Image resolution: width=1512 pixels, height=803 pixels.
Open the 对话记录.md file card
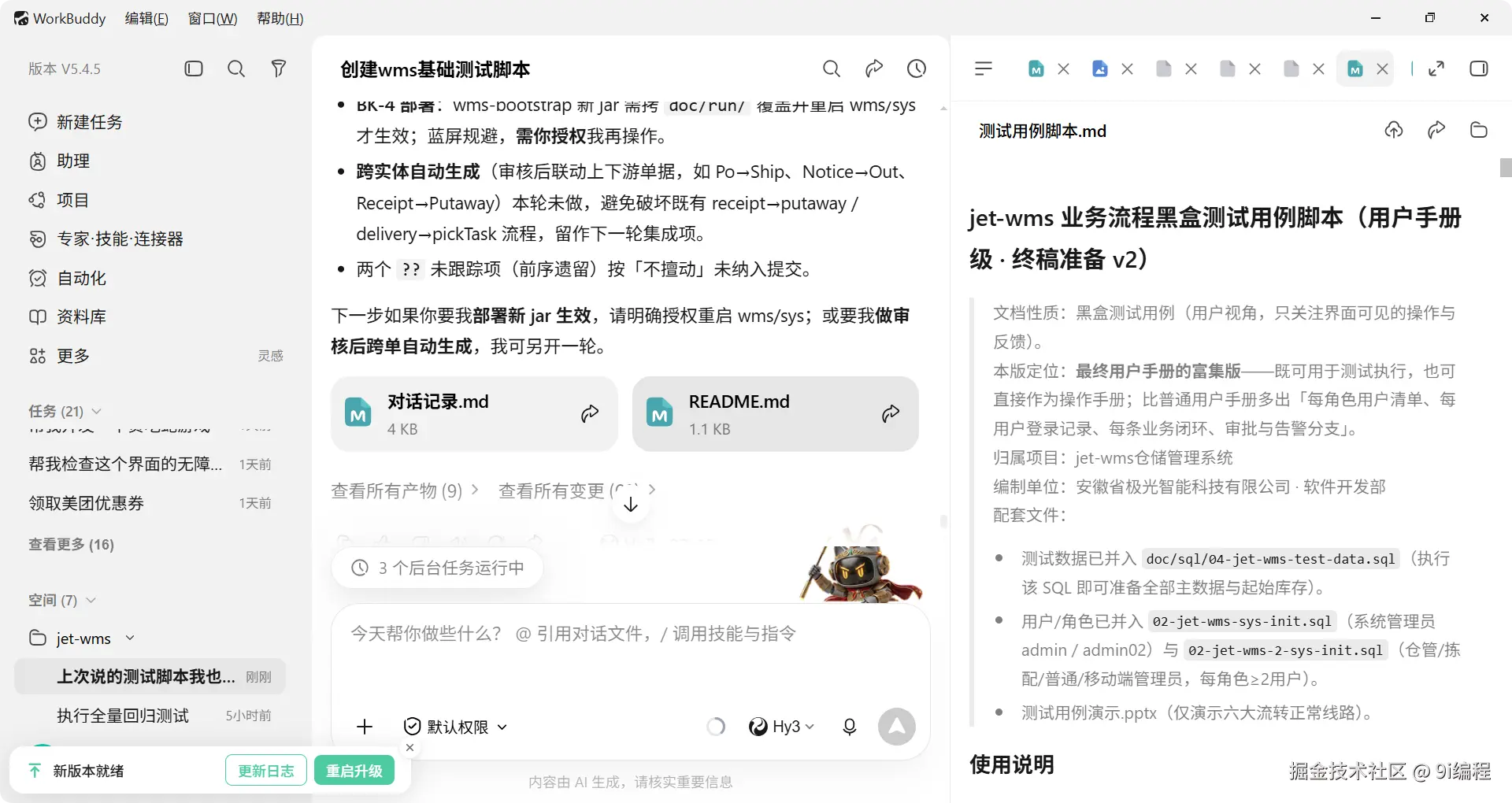[x=474, y=414]
